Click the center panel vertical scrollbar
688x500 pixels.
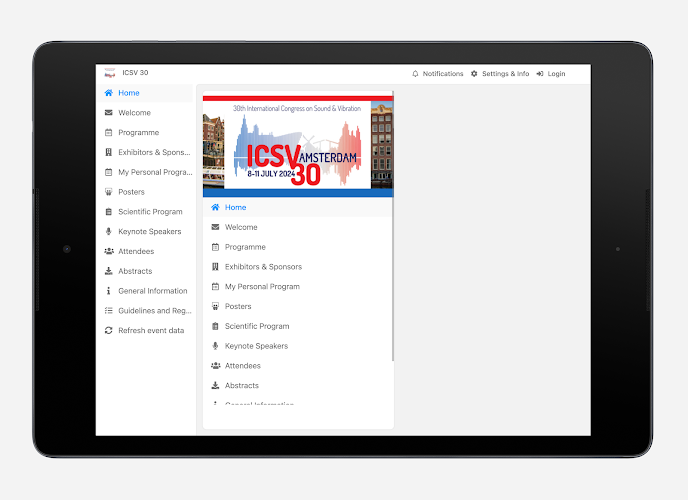[393, 226]
